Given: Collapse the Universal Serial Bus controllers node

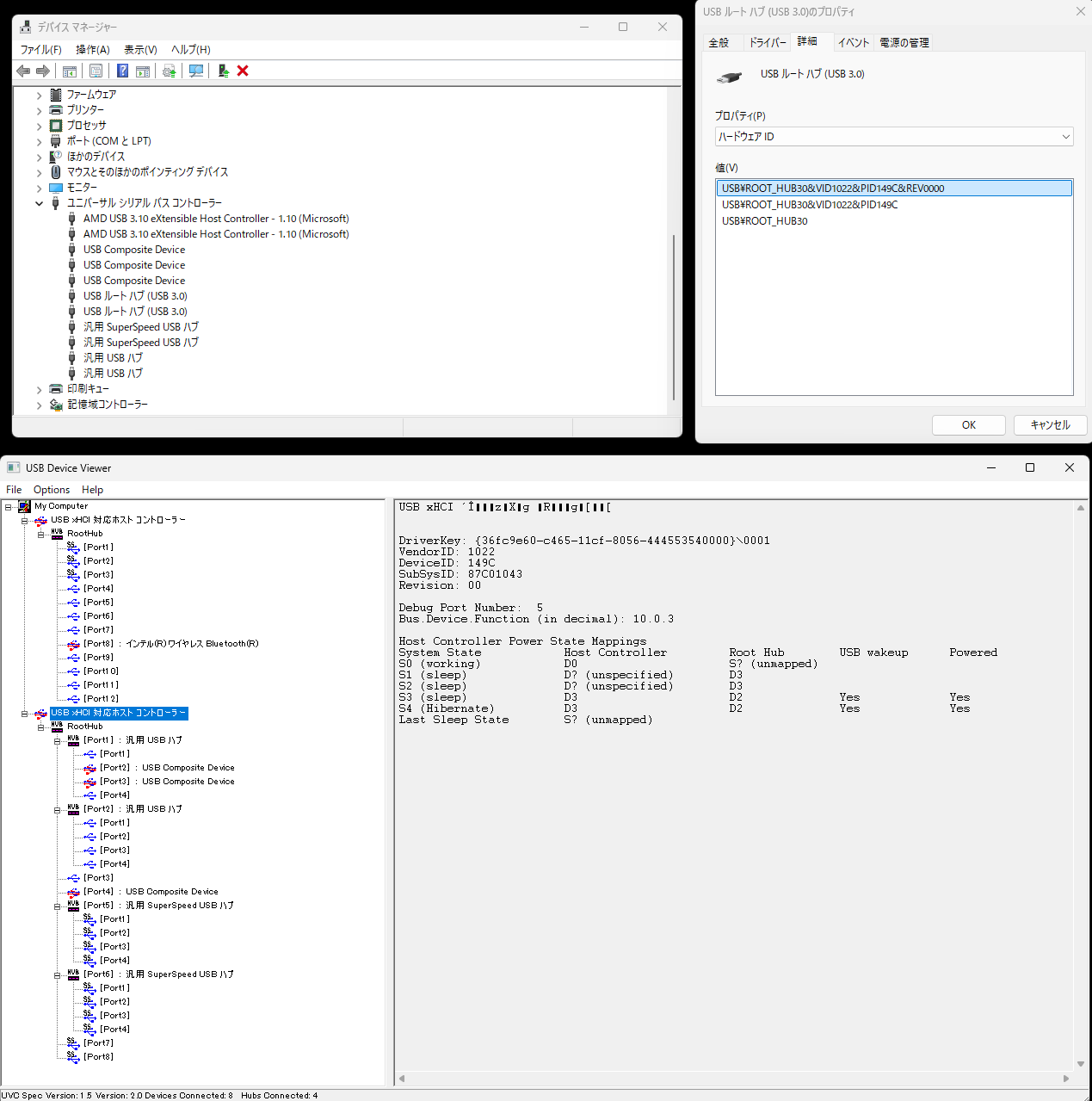Looking at the screenshot, I should (39, 203).
